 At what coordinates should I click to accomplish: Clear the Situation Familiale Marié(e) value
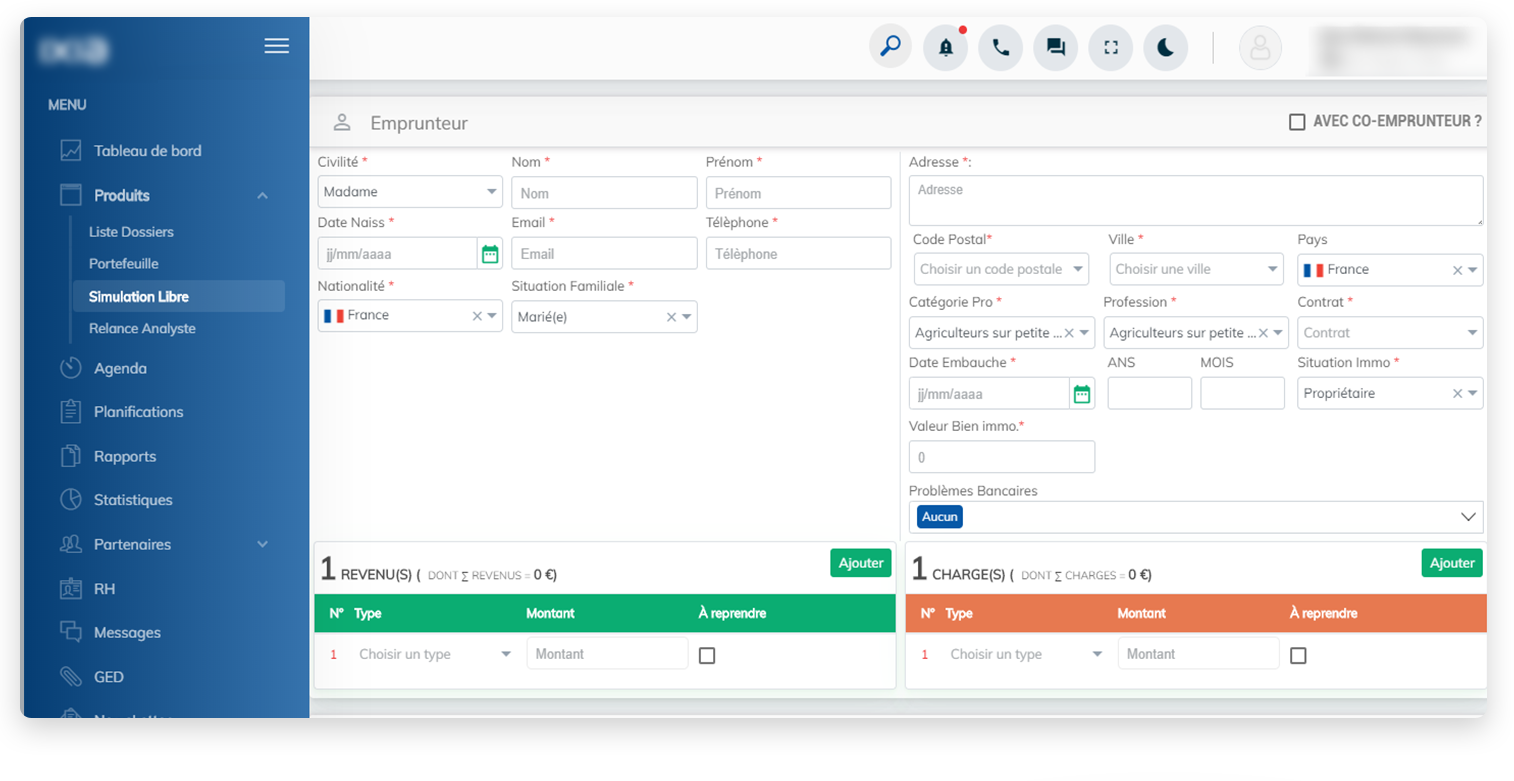pyautogui.click(x=671, y=317)
